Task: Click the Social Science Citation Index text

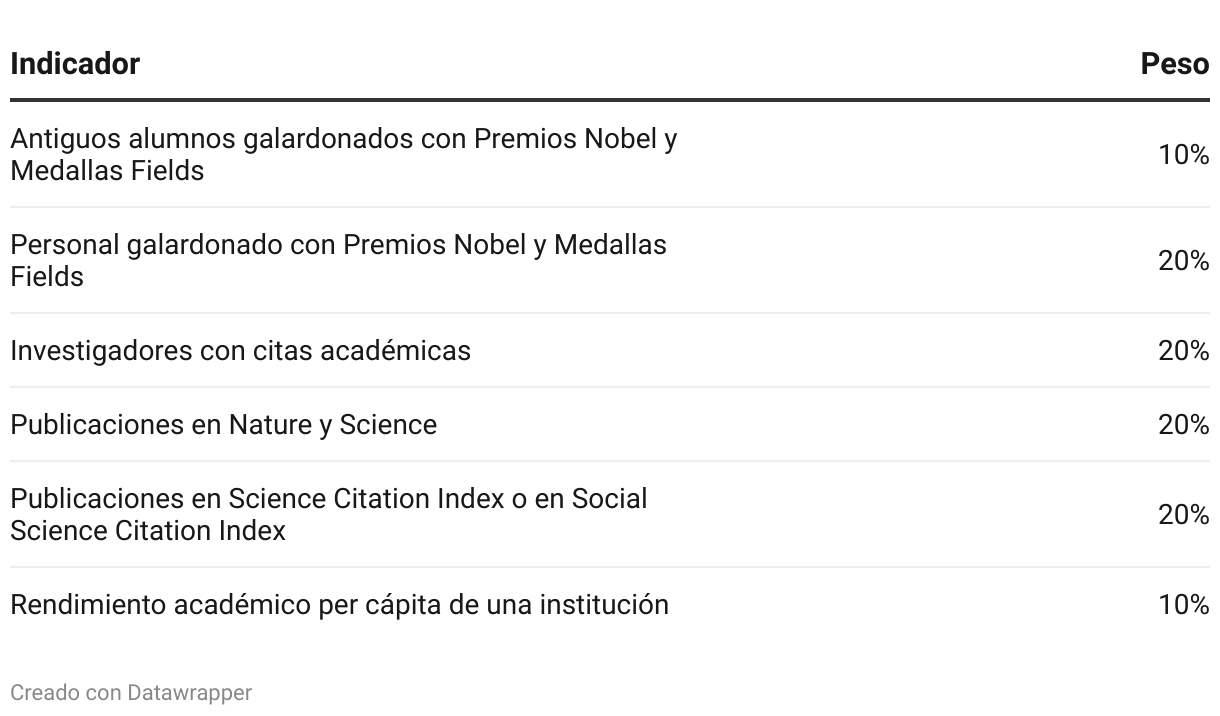Action: click(329, 514)
